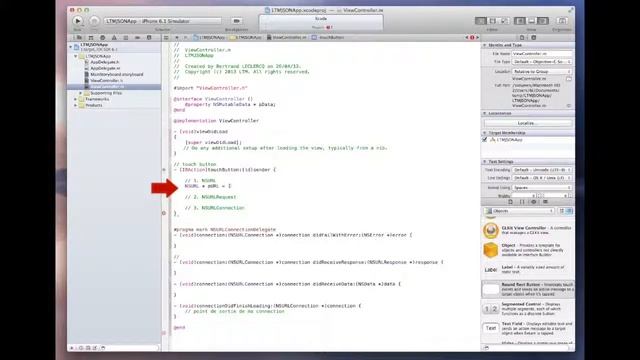The width and height of the screenshot is (640, 360).
Task: Collapse the Text Settings section
Action: [484, 162]
